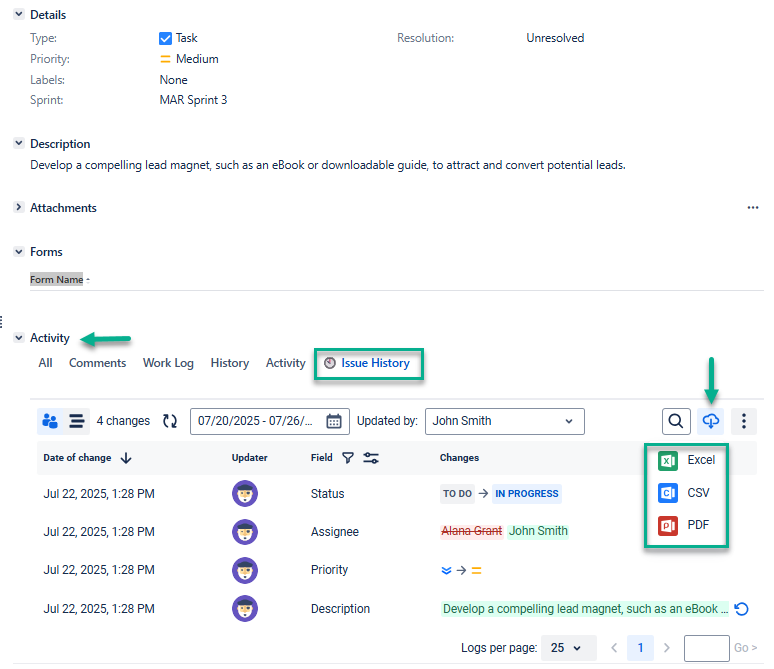Collapse the Activity section chevron

pos(19,338)
